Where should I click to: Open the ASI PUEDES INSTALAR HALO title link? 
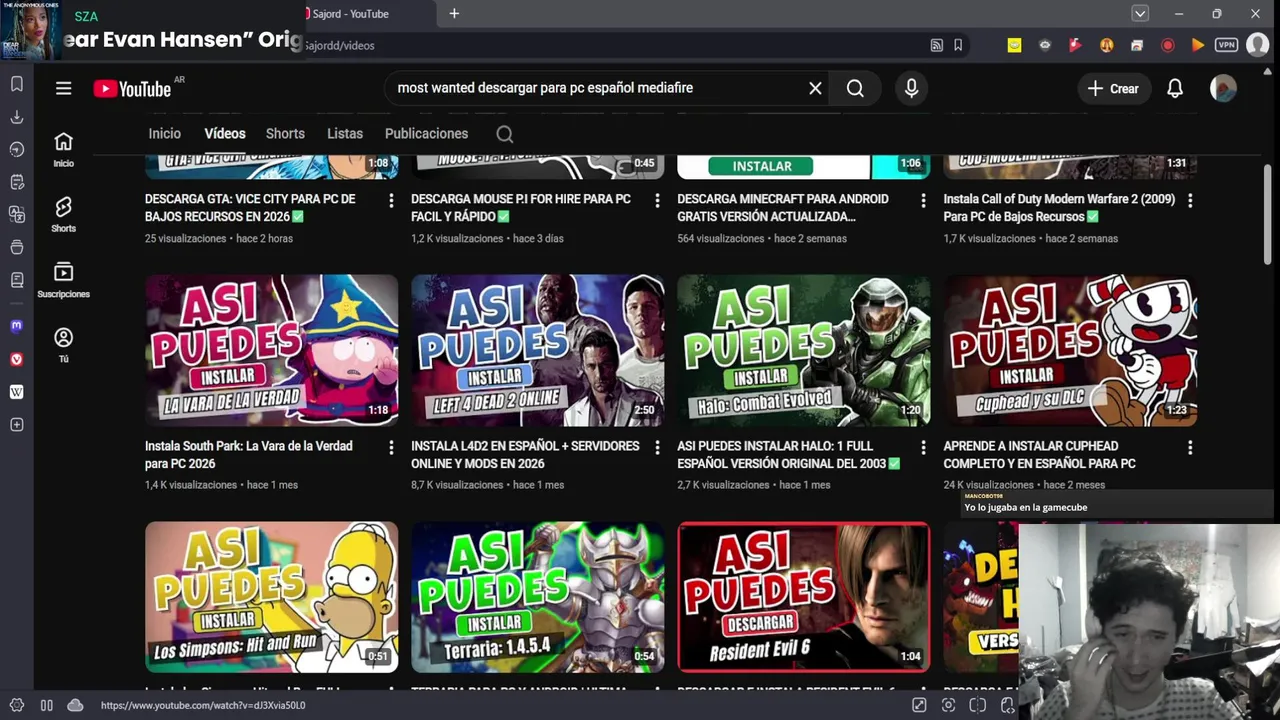[x=789, y=455]
